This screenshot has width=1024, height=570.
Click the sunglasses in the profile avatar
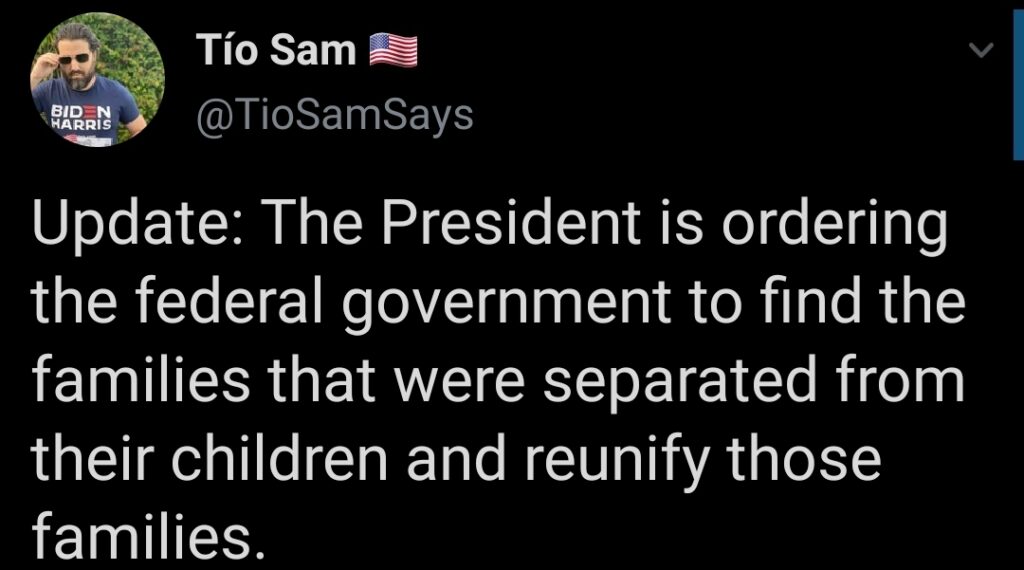74,59
